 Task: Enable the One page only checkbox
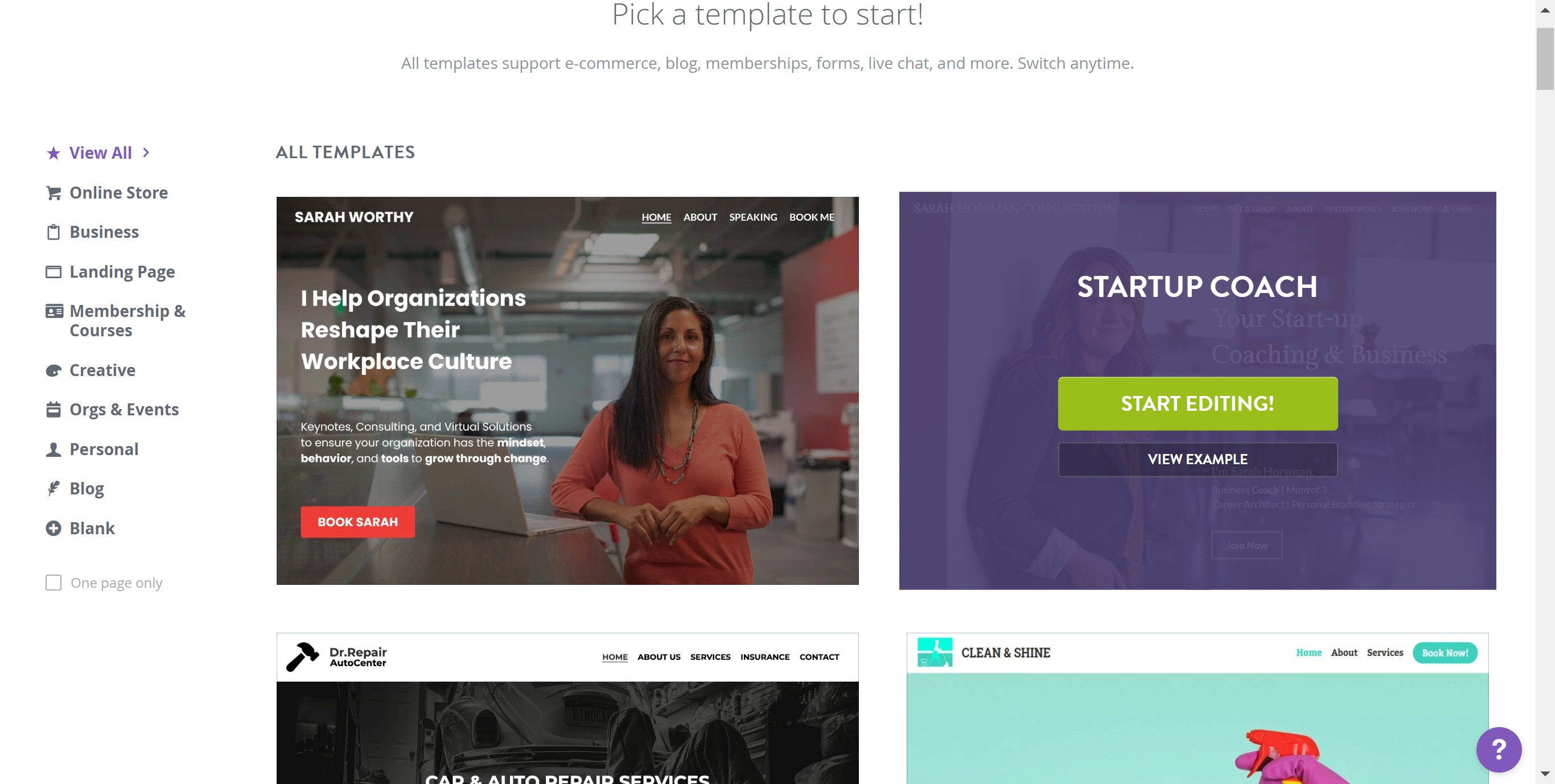[x=53, y=583]
